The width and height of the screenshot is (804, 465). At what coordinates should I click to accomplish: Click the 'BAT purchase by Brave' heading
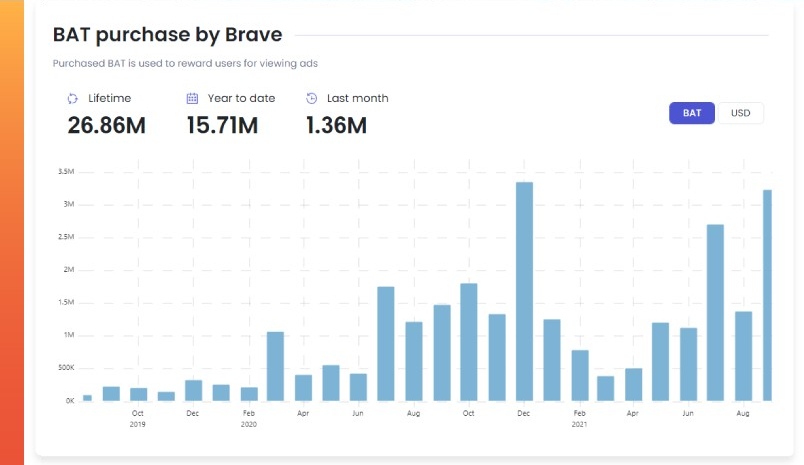coord(168,34)
